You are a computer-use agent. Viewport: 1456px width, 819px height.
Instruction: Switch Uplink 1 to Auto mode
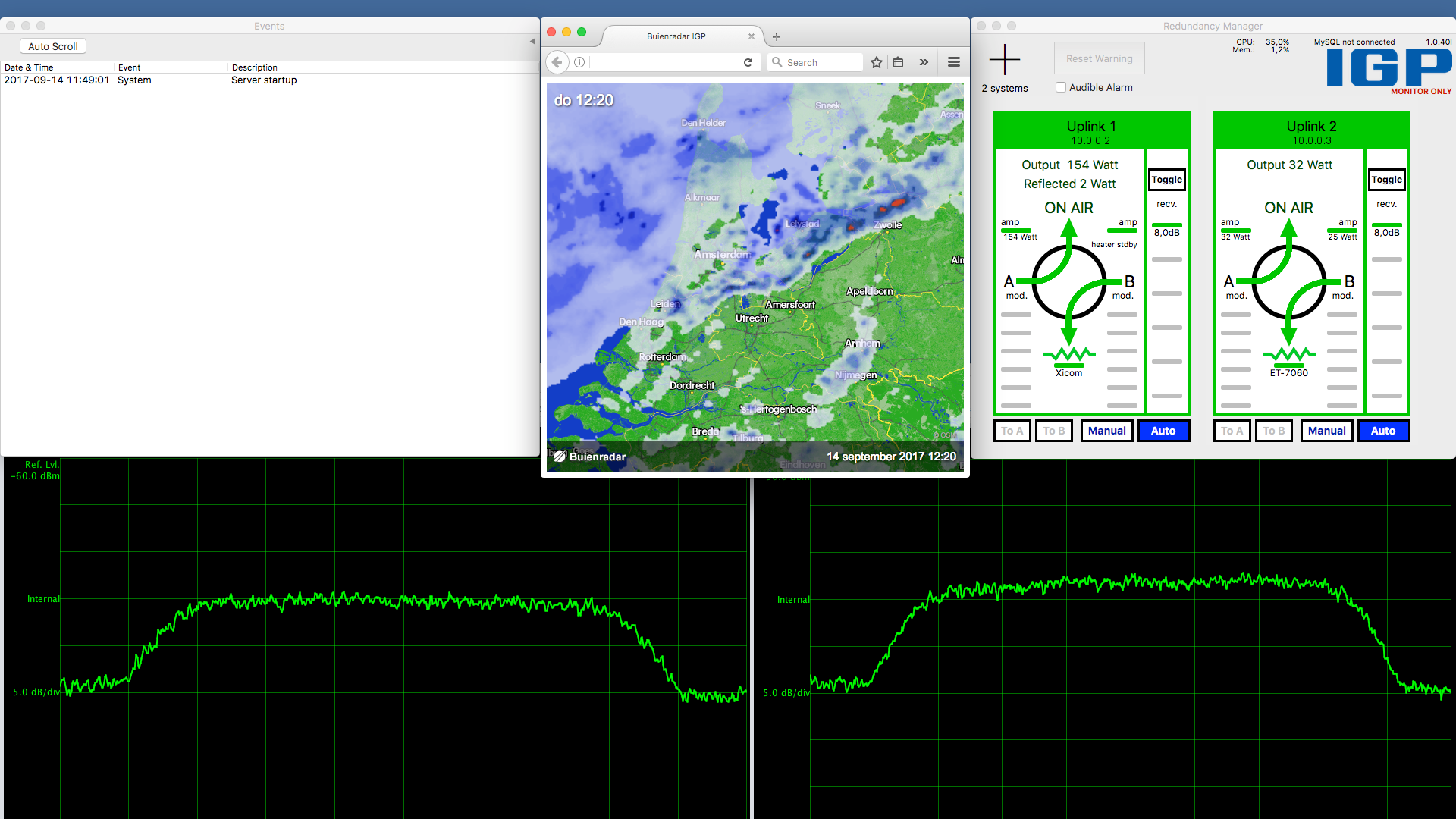(1163, 431)
